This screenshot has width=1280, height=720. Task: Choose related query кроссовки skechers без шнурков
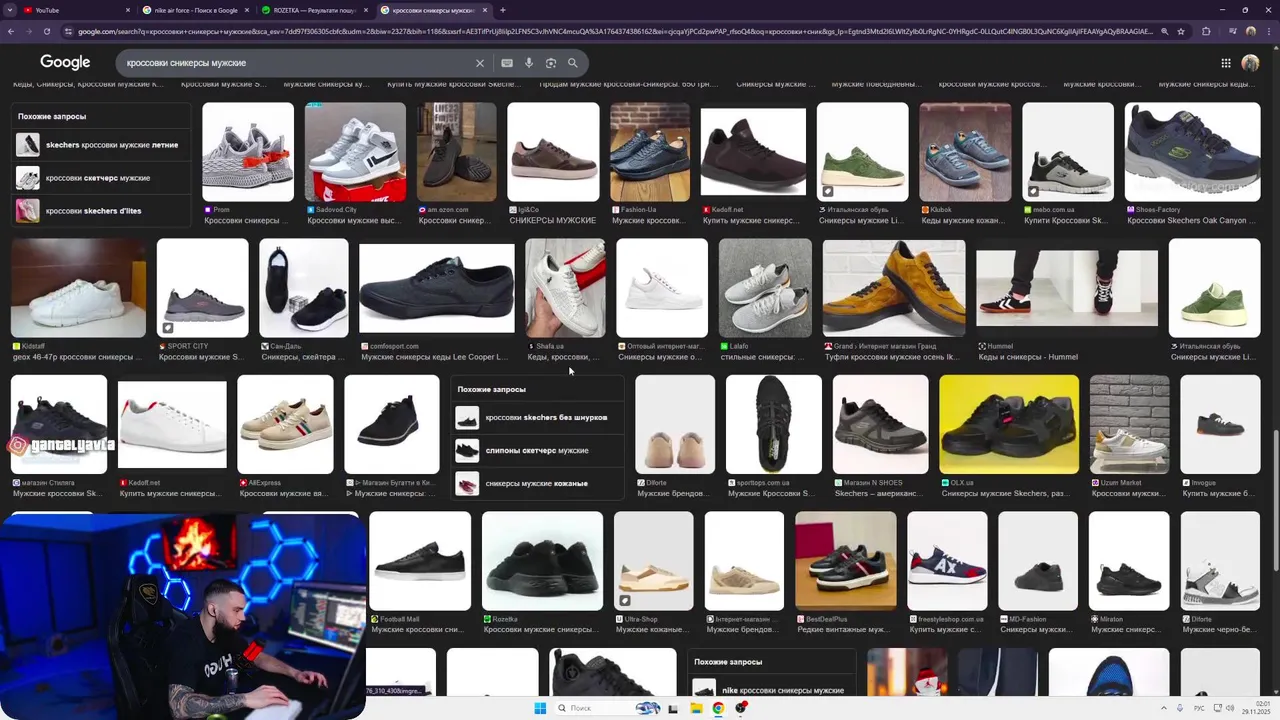tap(538, 417)
